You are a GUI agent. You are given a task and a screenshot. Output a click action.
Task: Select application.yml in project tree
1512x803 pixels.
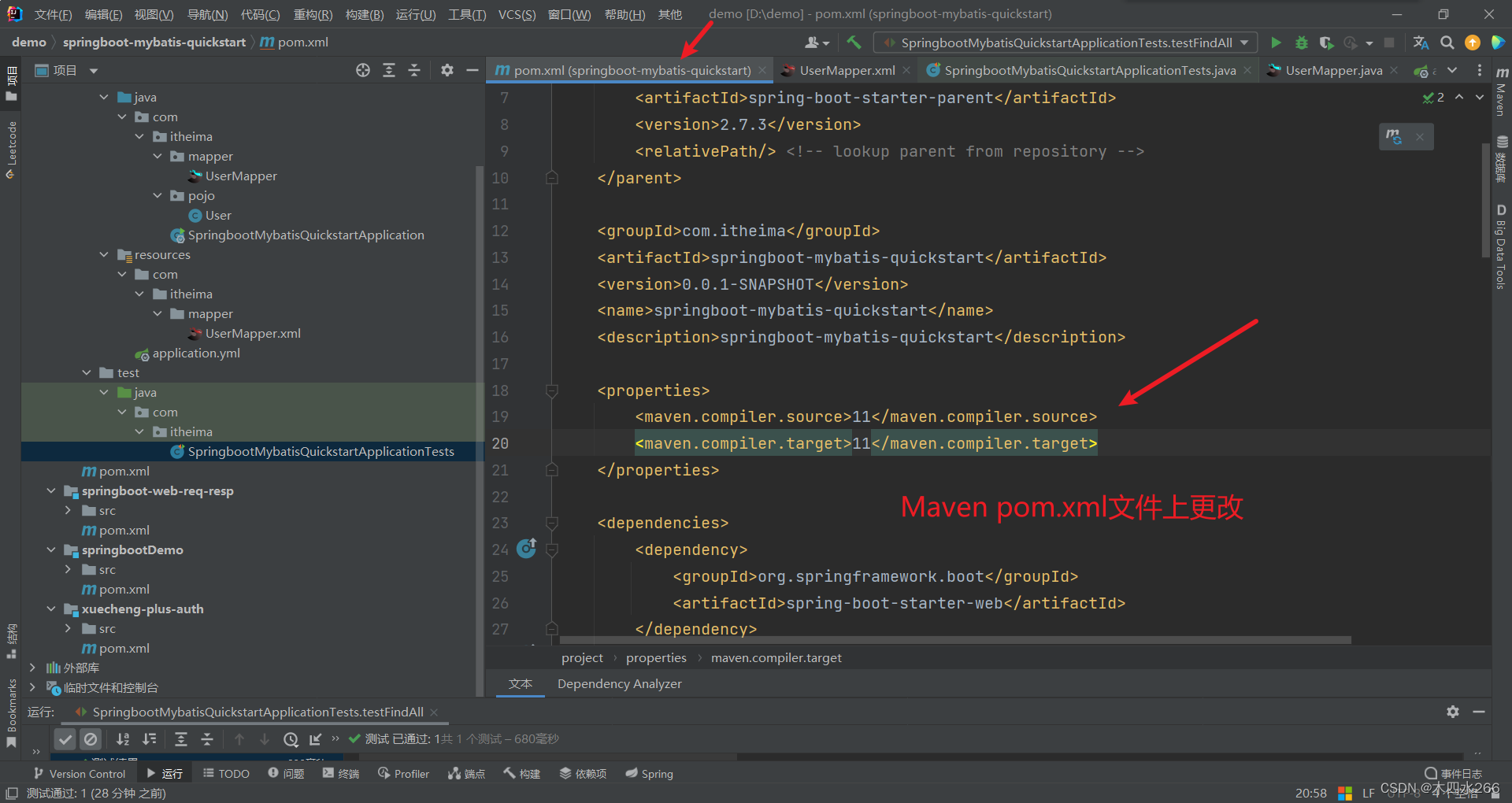point(196,353)
